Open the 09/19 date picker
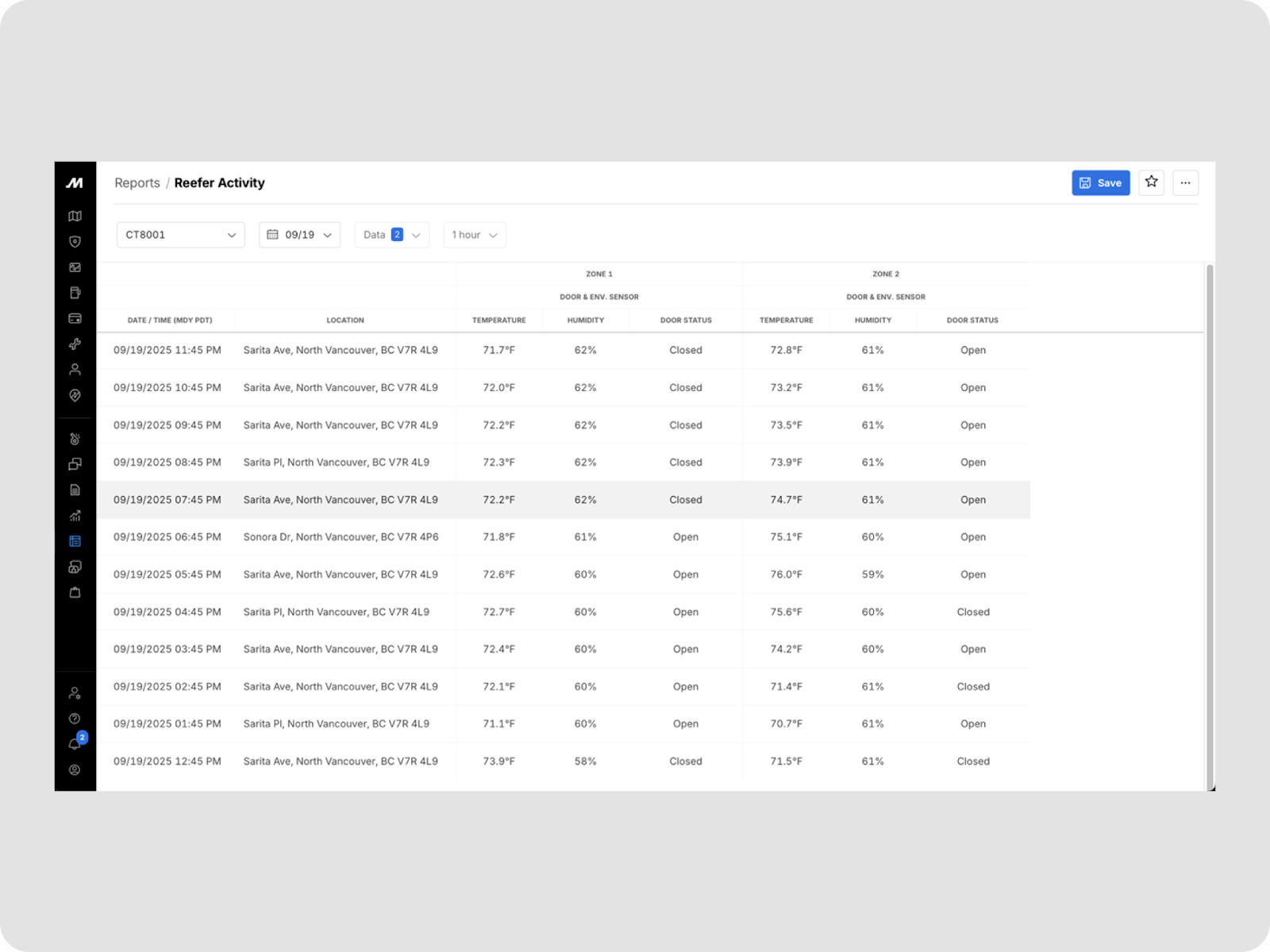The image size is (1270, 952). pos(299,235)
